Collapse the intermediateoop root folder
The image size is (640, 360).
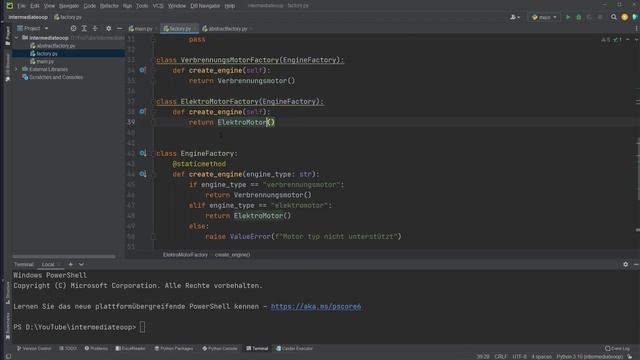tap(16, 38)
